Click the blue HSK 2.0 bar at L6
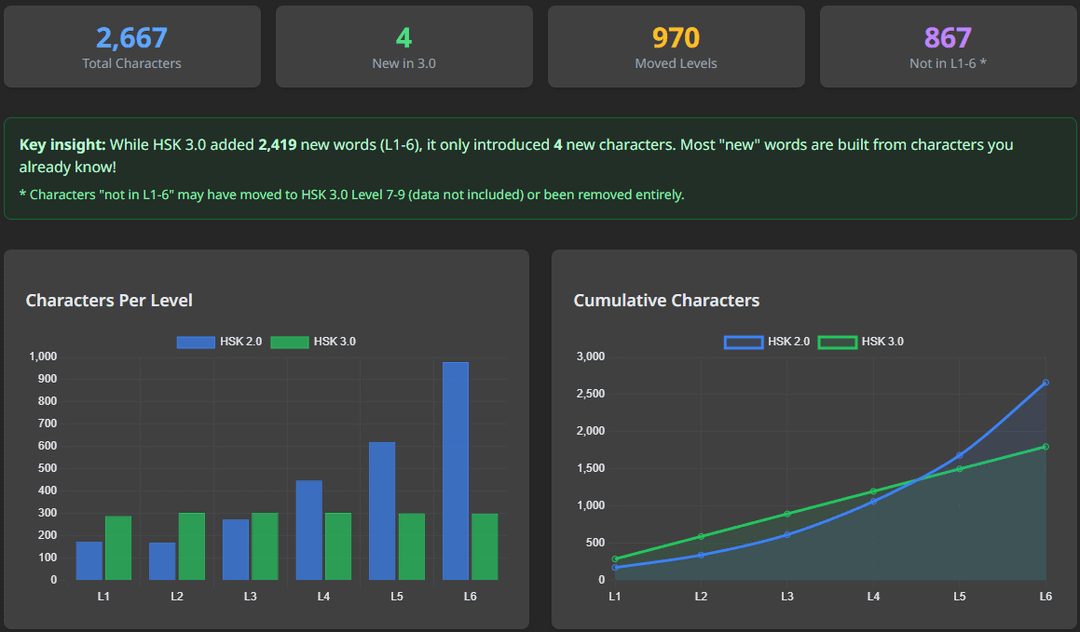Viewport: 1080px width, 632px height. [x=456, y=470]
